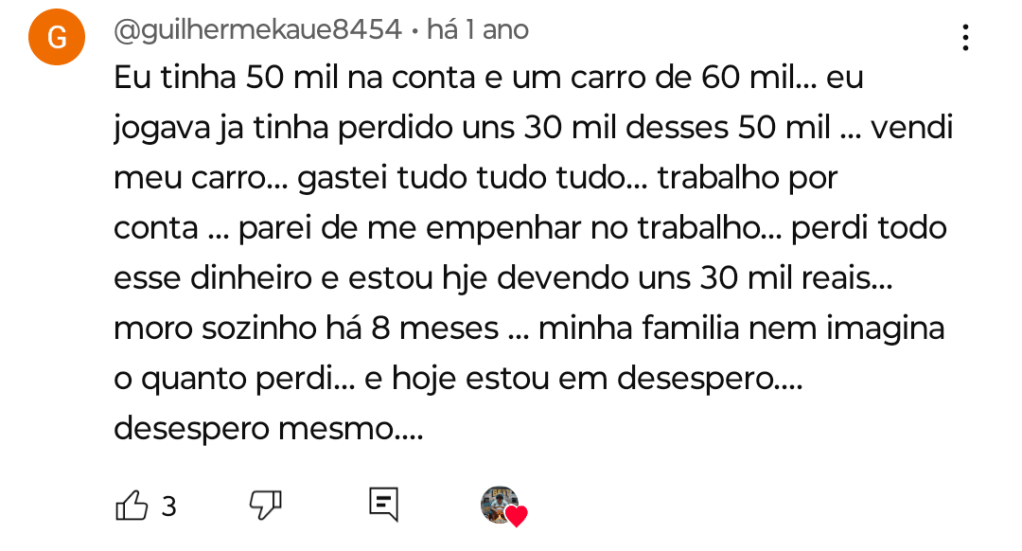The image size is (1022, 551).
Task: Click the line starting 'conta ... parei de me'
Action: (x=529, y=229)
